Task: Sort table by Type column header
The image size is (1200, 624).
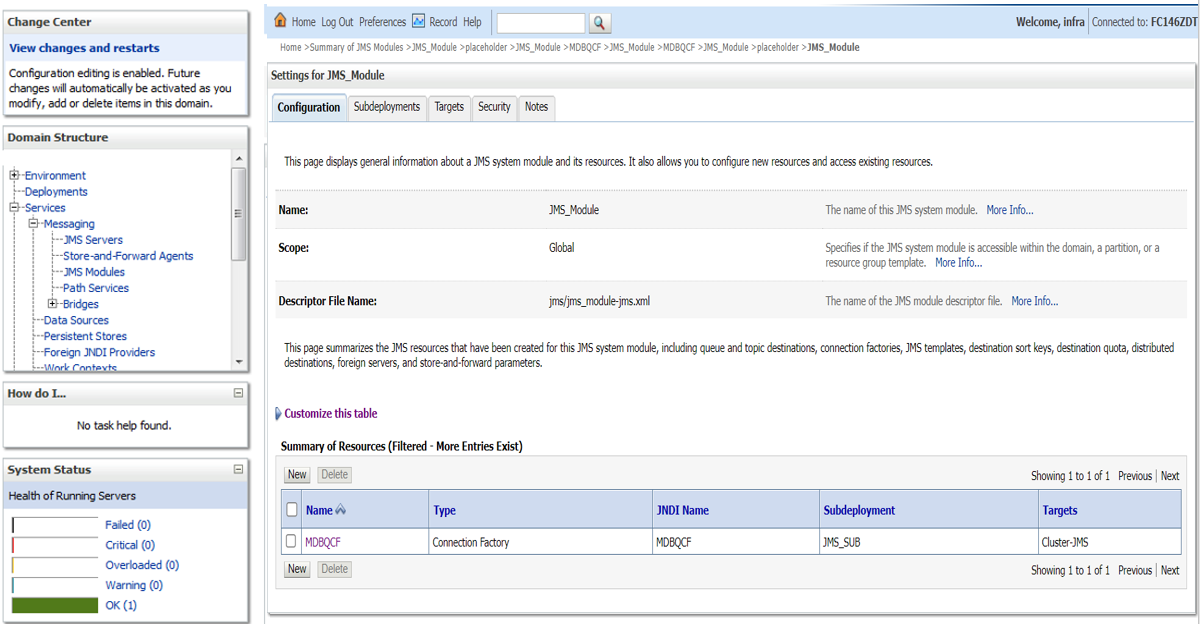Action: 444,510
